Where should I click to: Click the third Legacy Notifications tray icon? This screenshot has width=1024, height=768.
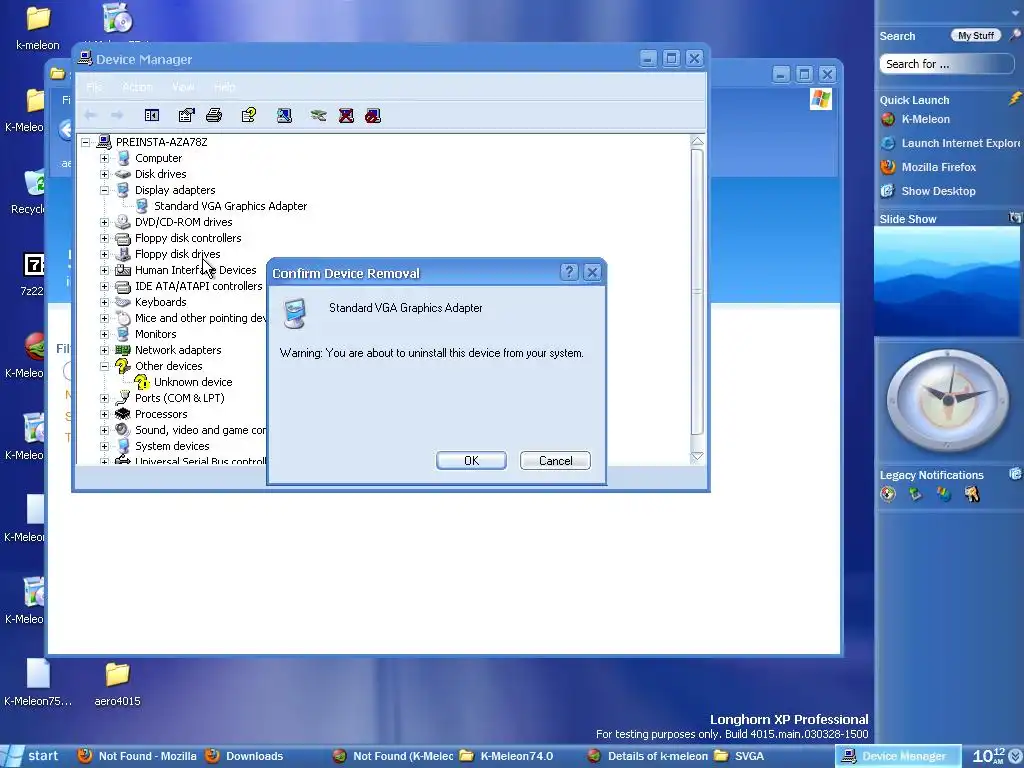tap(944, 494)
